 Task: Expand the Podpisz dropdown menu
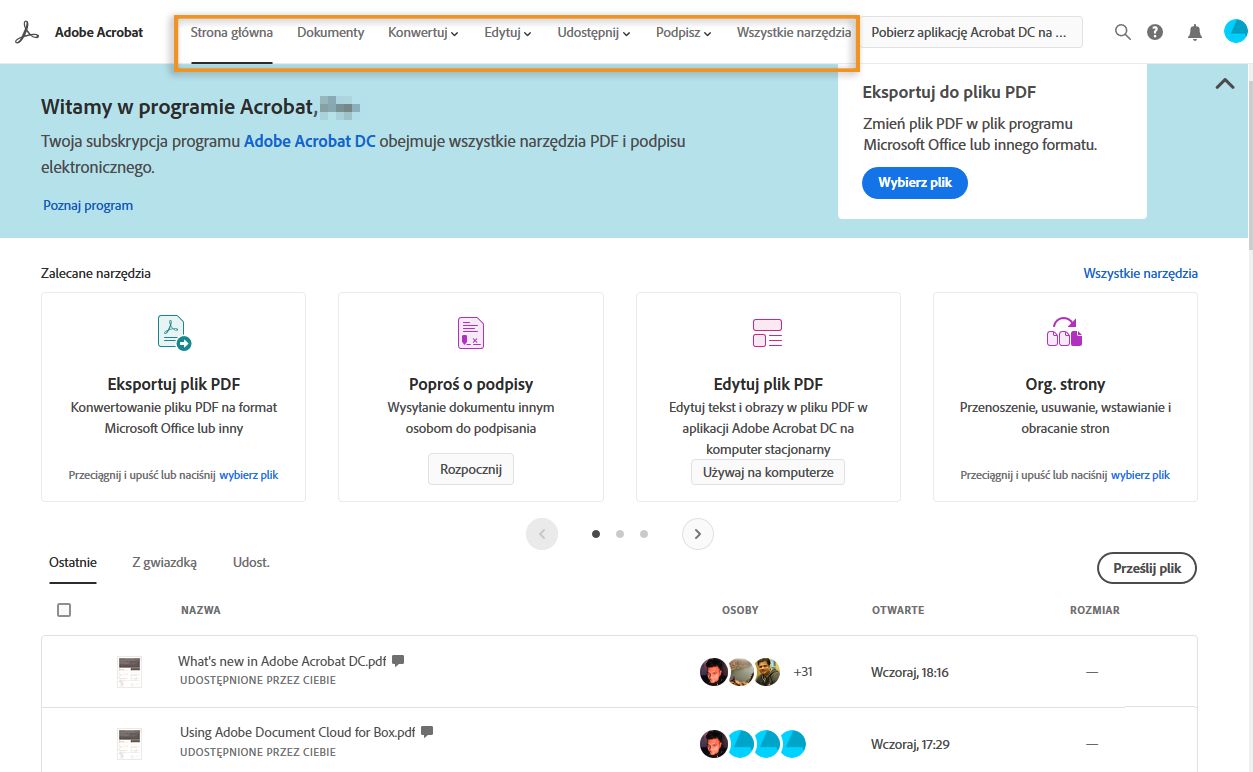pyautogui.click(x=684, y=33)
